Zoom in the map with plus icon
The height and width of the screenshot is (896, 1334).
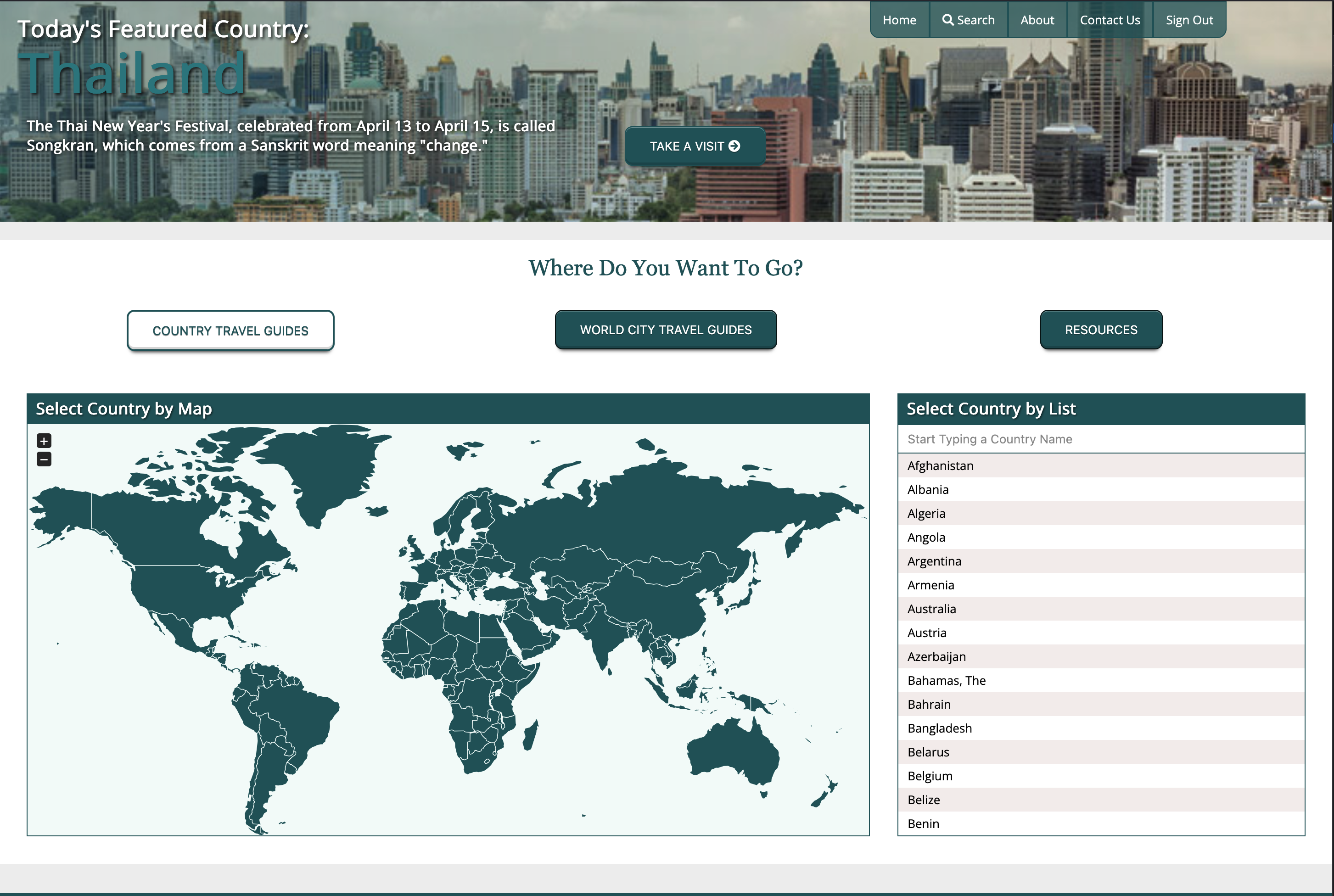pyautogui.click(x=44, y=441)
